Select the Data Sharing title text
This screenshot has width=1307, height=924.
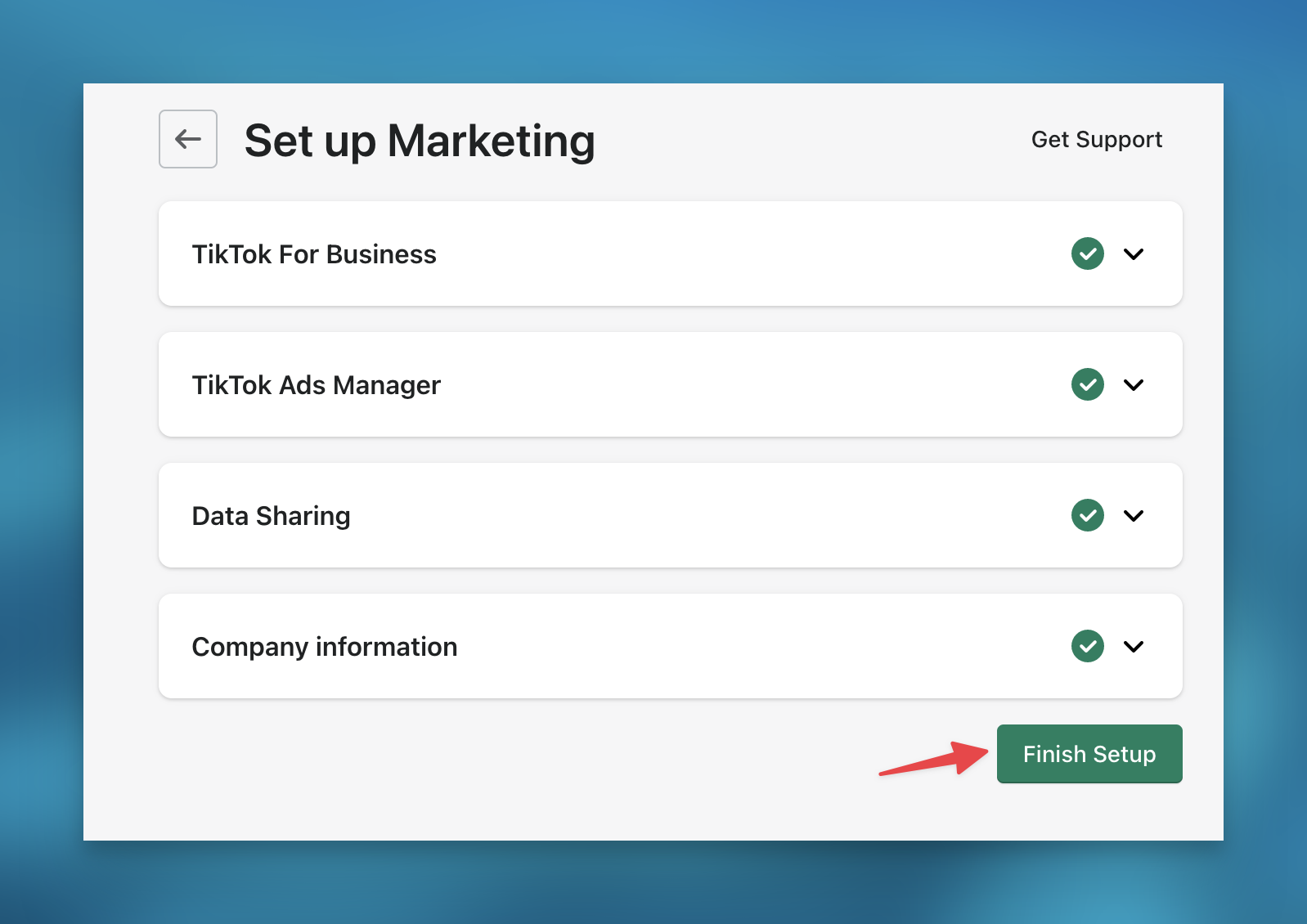tap(272, 516)
